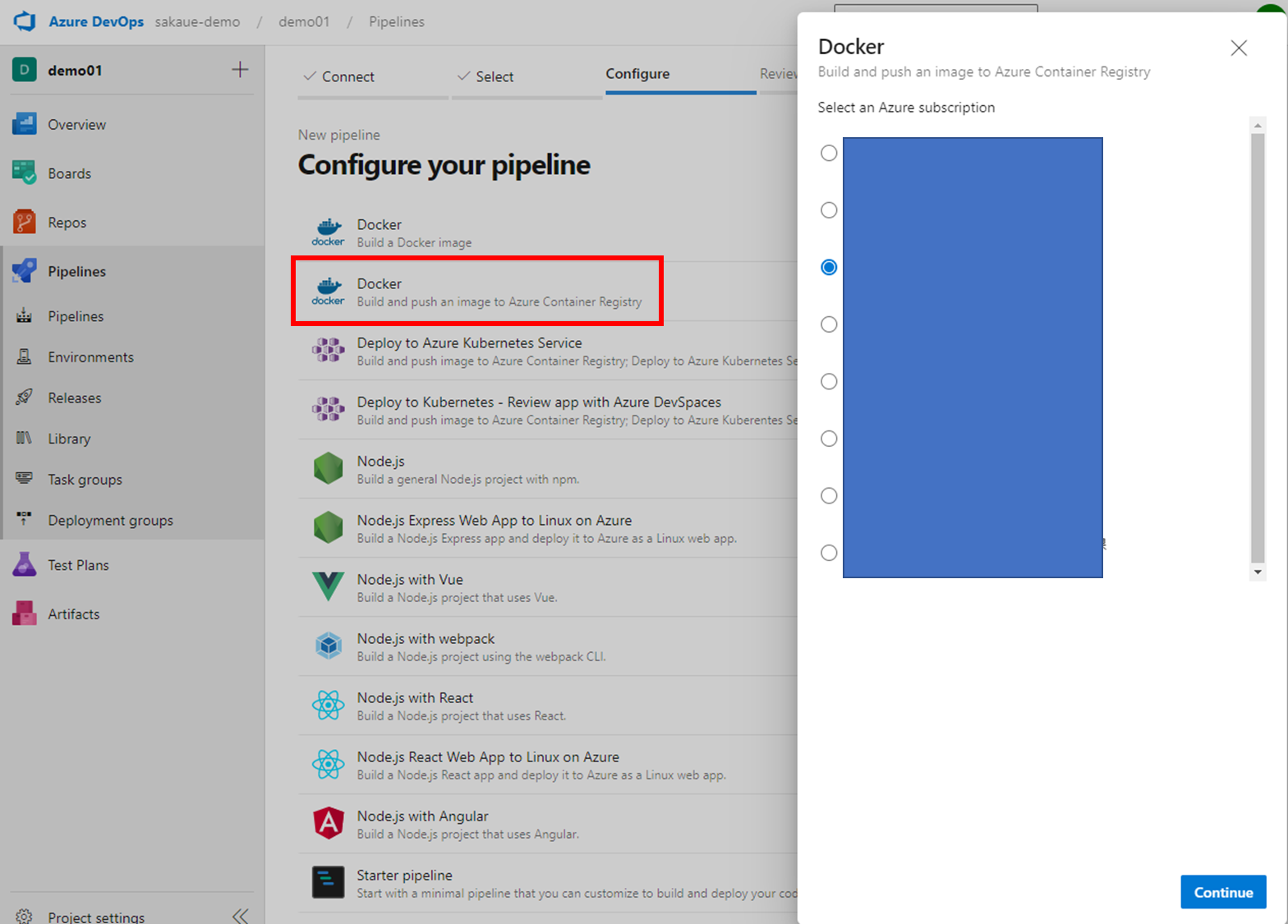Click the demo01 project avatar icon
This screenshot has width=1288, height=924.
coord(24,70)
